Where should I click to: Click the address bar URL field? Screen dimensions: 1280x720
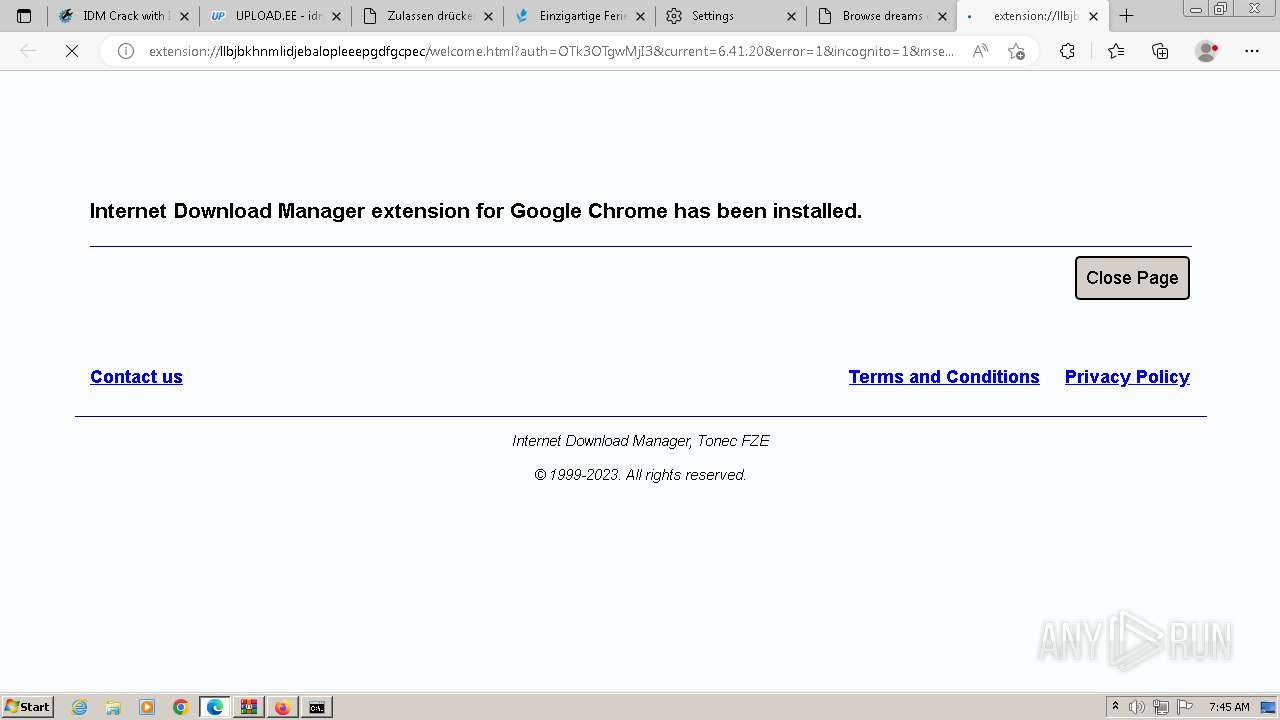pos(550,51)
